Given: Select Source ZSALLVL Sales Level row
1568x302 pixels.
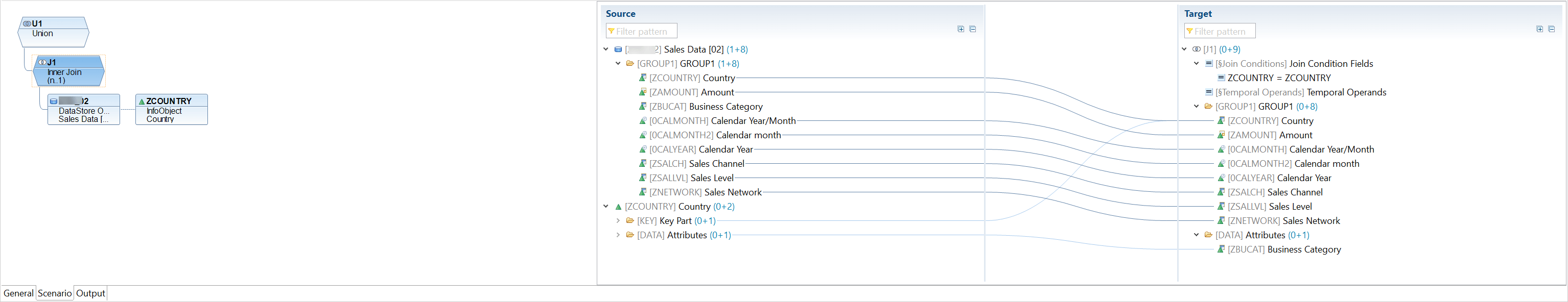Looking at the screenshot, I should (686, 178).
